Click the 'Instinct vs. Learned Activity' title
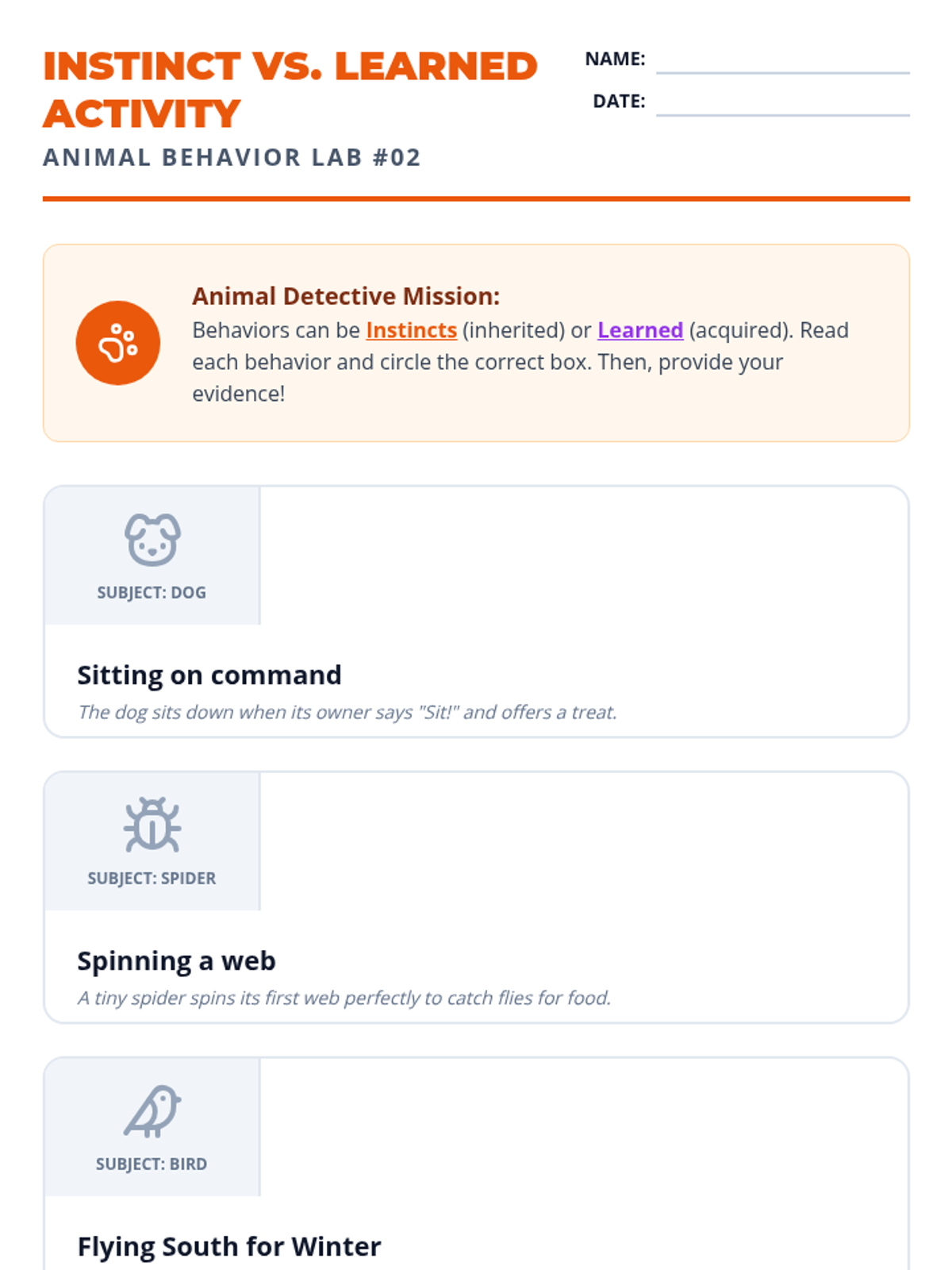The height and width of the screenshot is (1270, 952). point(290,89)
